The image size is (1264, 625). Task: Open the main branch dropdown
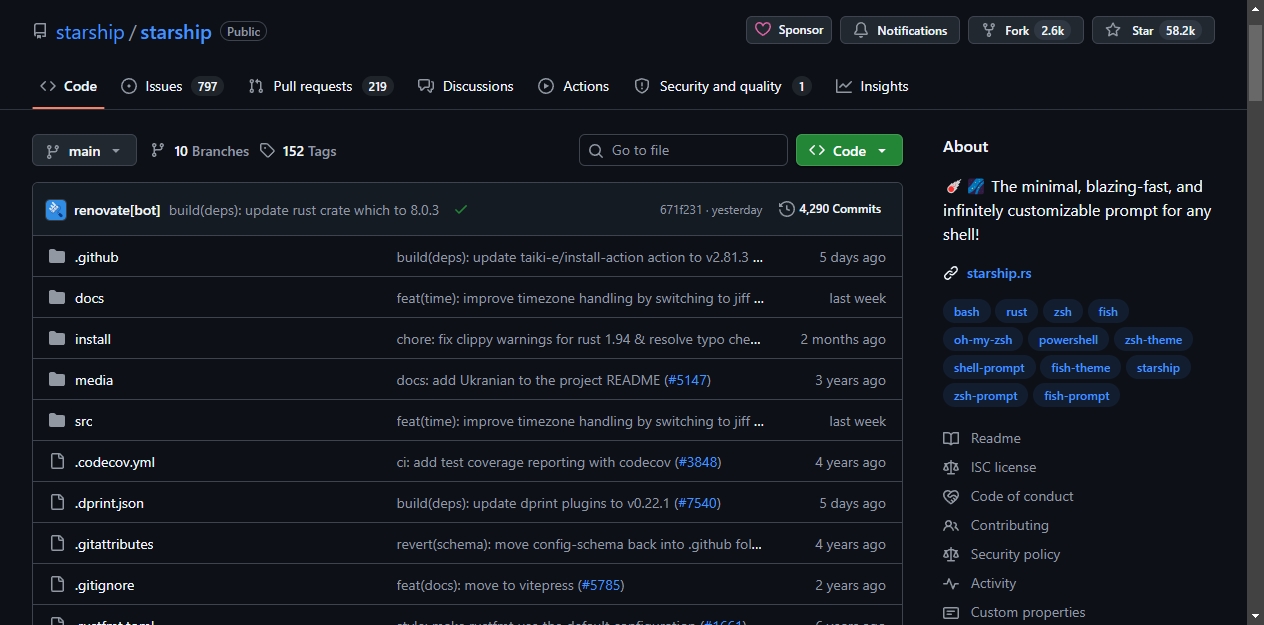[84, 151]
